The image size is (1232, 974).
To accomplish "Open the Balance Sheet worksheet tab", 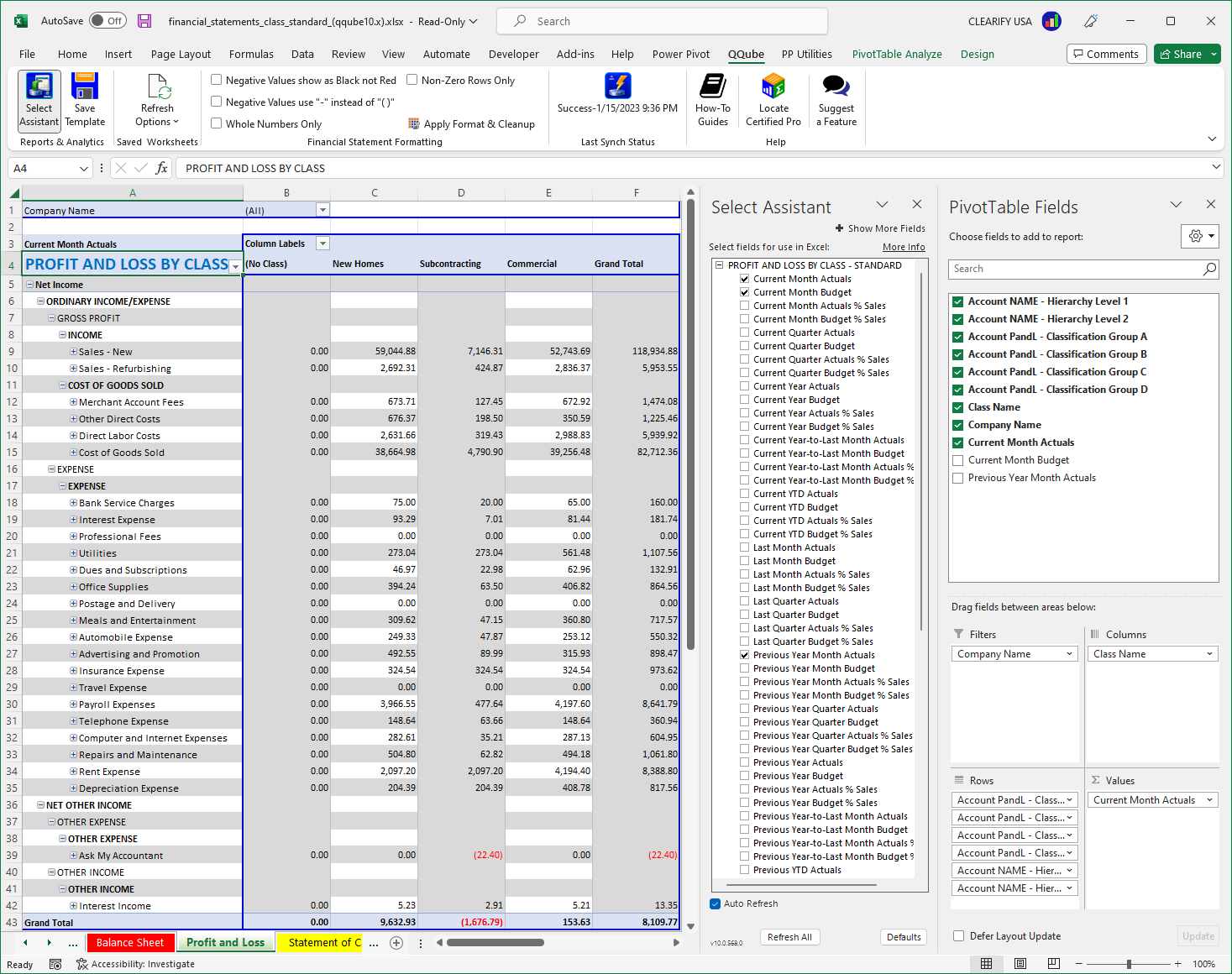I will click(x=130, y=942).
